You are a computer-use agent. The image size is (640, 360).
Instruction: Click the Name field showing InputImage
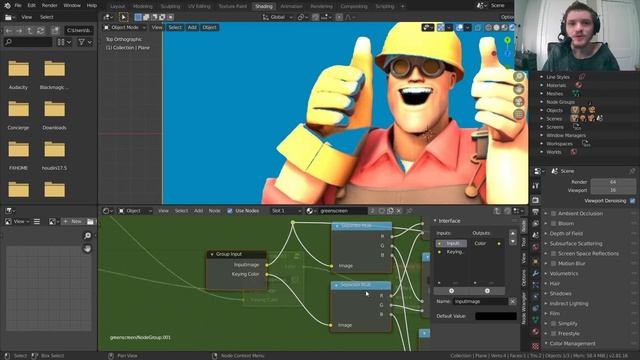[x=481, y=301]
